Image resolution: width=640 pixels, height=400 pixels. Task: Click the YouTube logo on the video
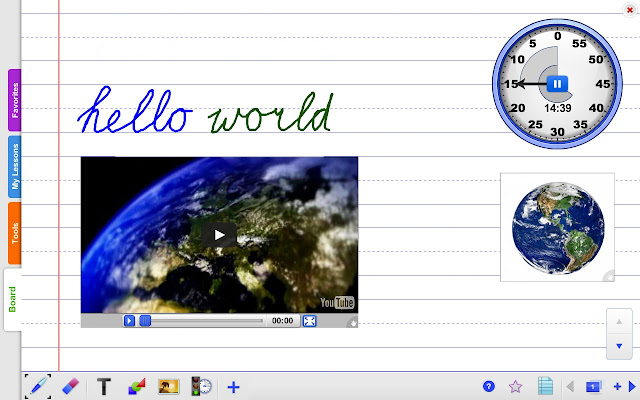337,302
